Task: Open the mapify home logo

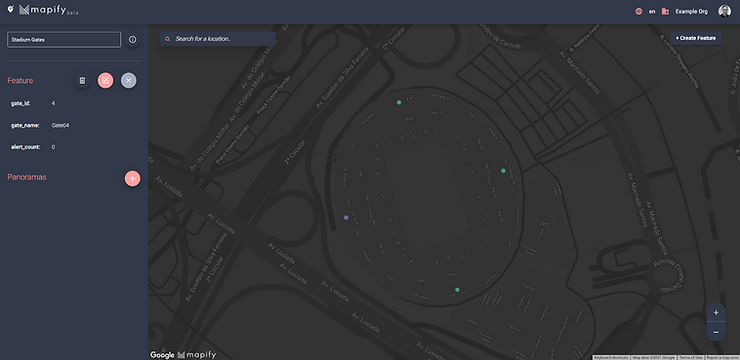Action: (48, 10)
